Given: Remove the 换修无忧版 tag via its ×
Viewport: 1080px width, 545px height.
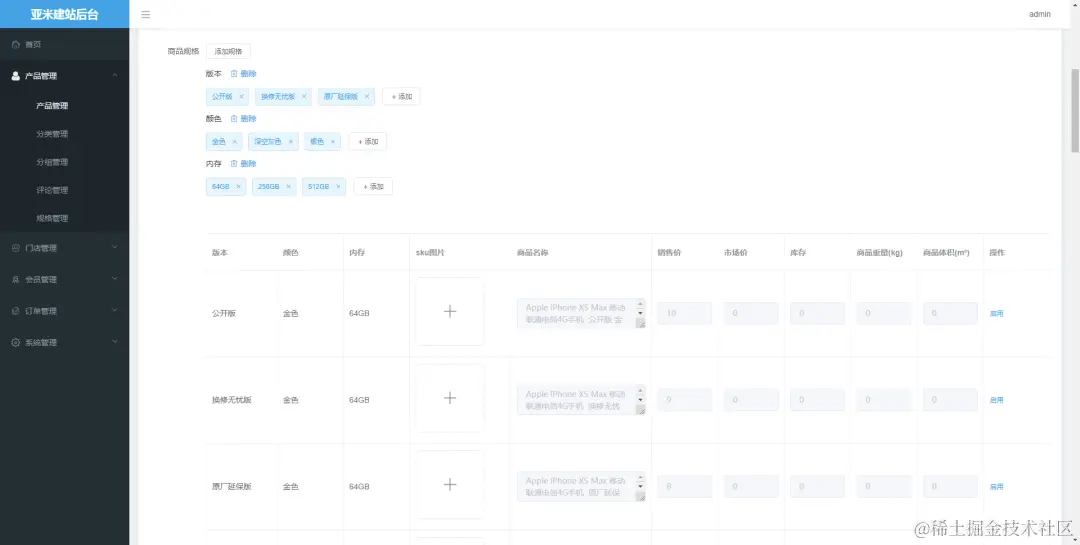Looking at the screenshot, I should [x=304, y=96].
